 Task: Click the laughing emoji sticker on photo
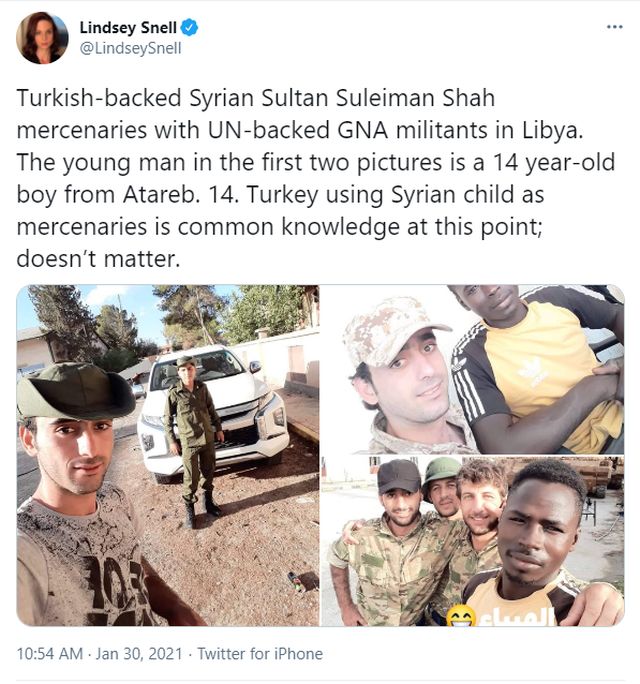tap(462, 616)
